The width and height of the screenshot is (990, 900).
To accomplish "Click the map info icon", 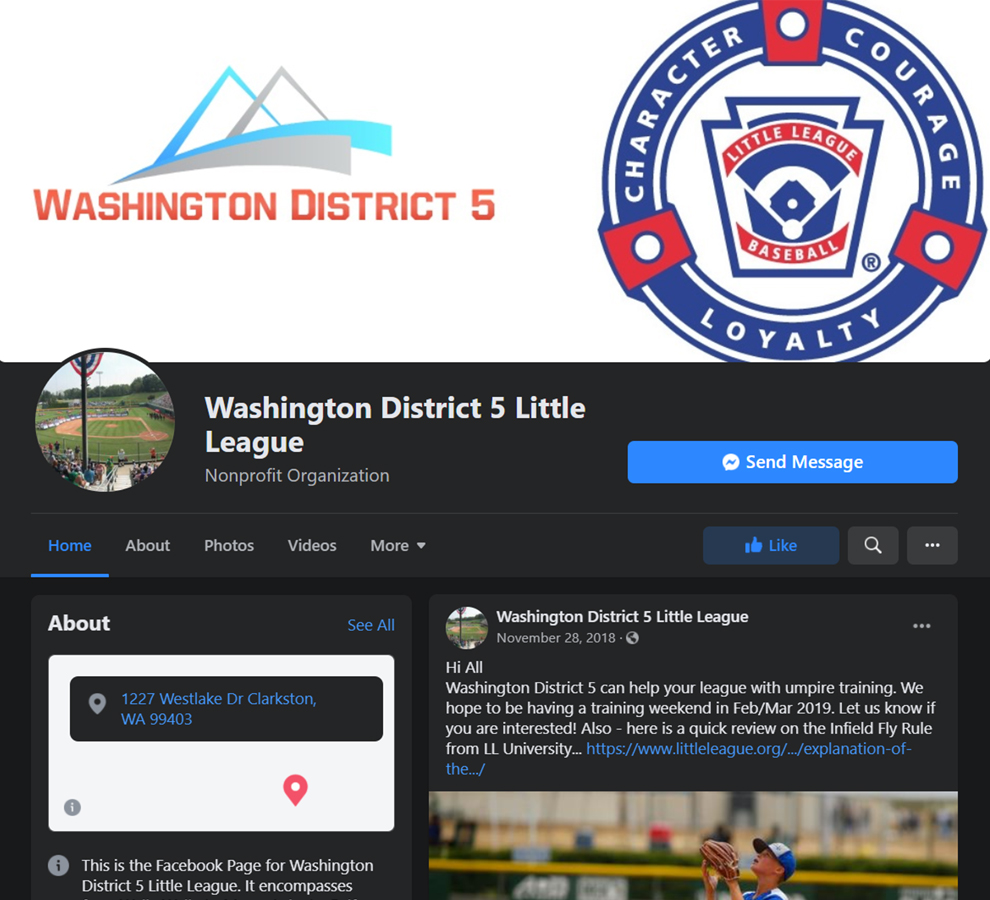I will 72,807.
